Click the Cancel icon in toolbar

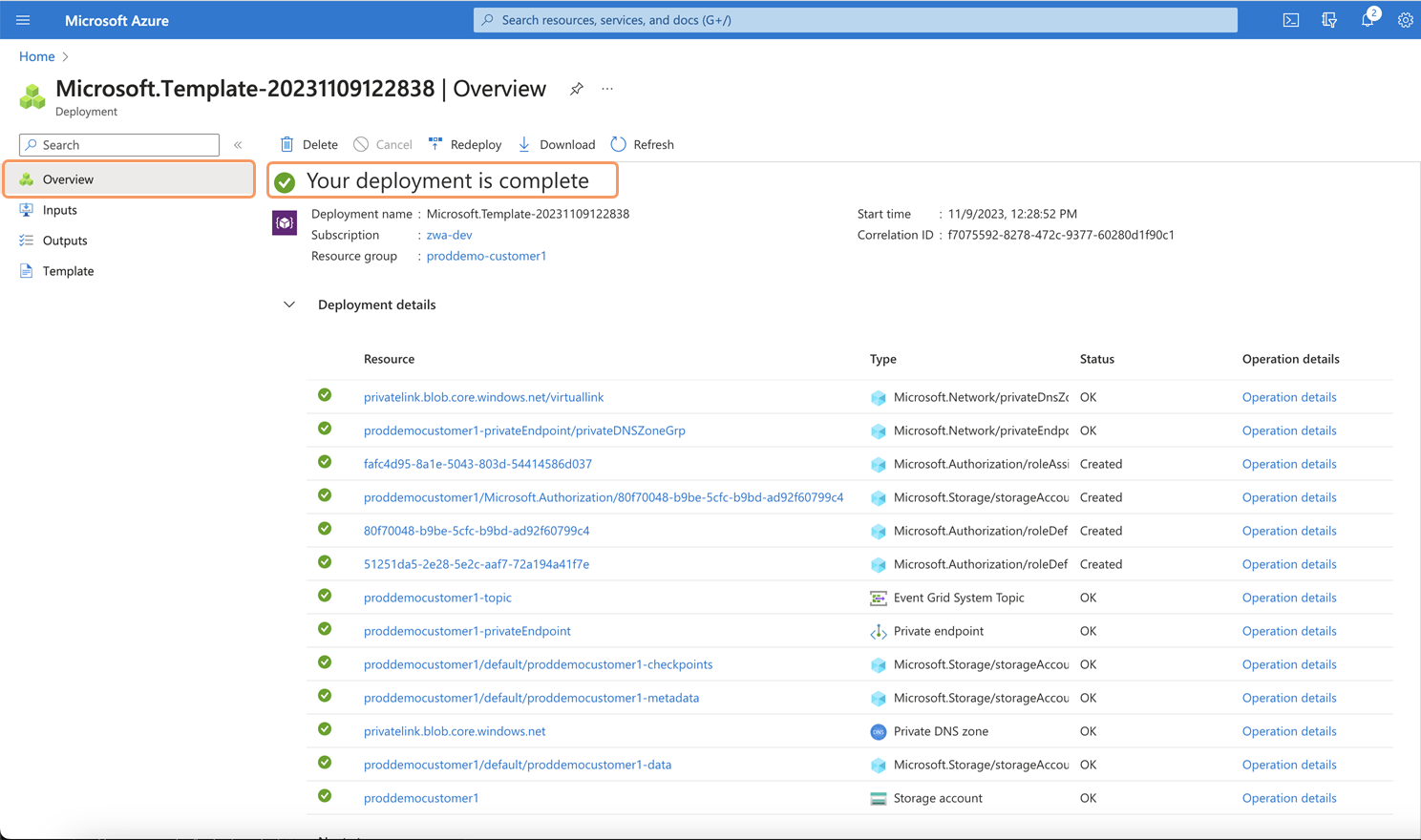click(361, 144)
